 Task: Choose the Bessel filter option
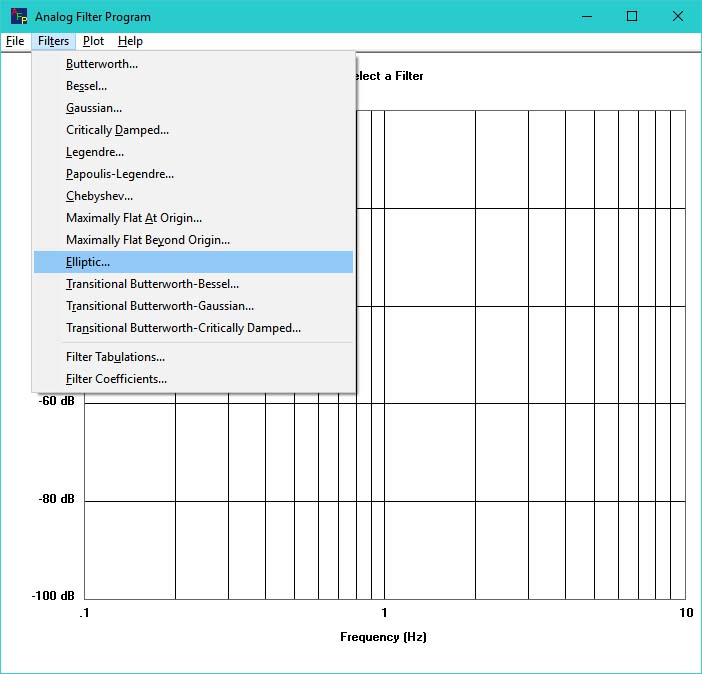(87, 86)
